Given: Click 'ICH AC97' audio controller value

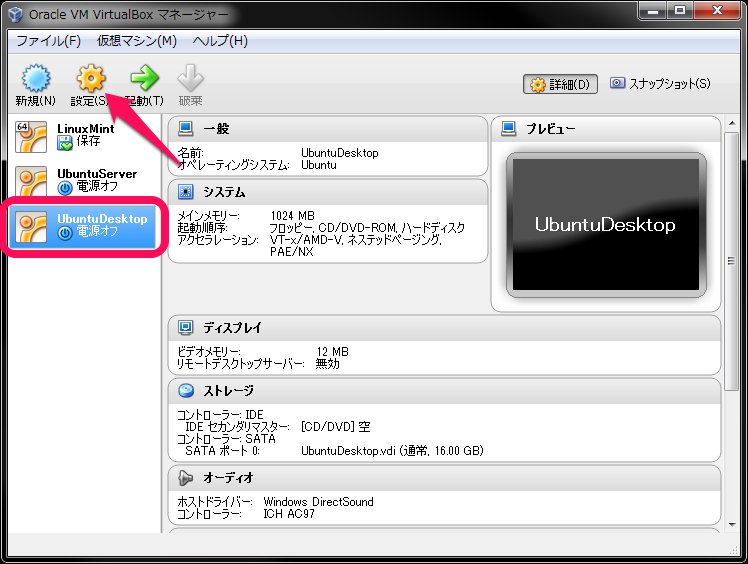Looking at the screenshot, I should point(289,513).
